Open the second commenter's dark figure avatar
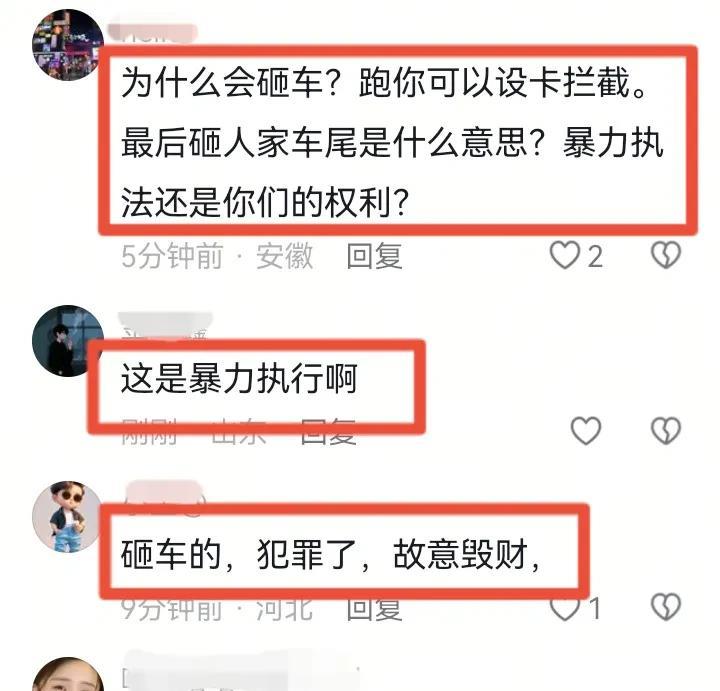The height and width of the screenshot is (691, 720). pos(68,341)
